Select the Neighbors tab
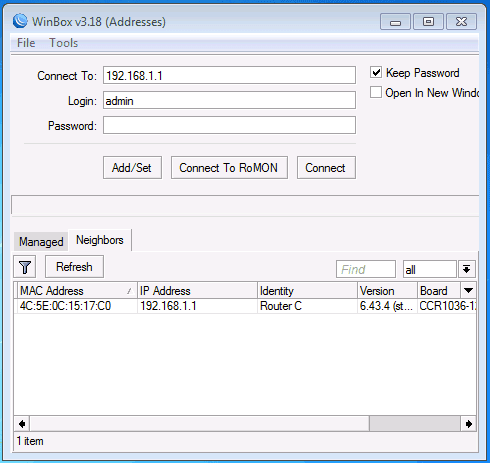 [x=100, y=240]
